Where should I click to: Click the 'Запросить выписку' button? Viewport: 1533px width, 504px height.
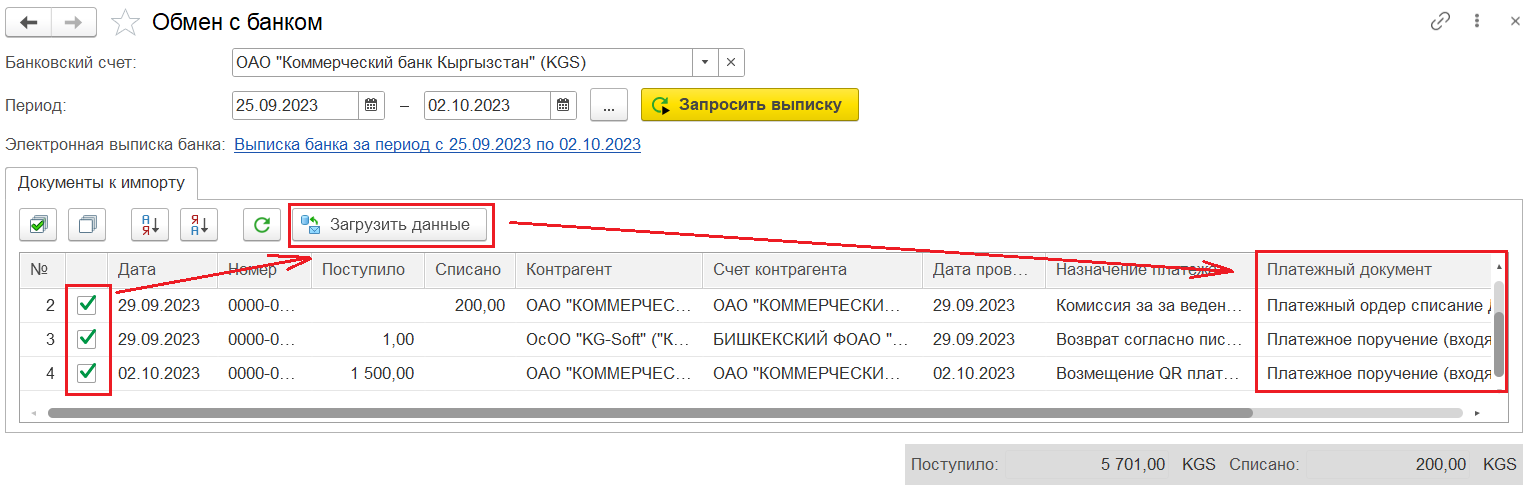(x=749, y=105)
